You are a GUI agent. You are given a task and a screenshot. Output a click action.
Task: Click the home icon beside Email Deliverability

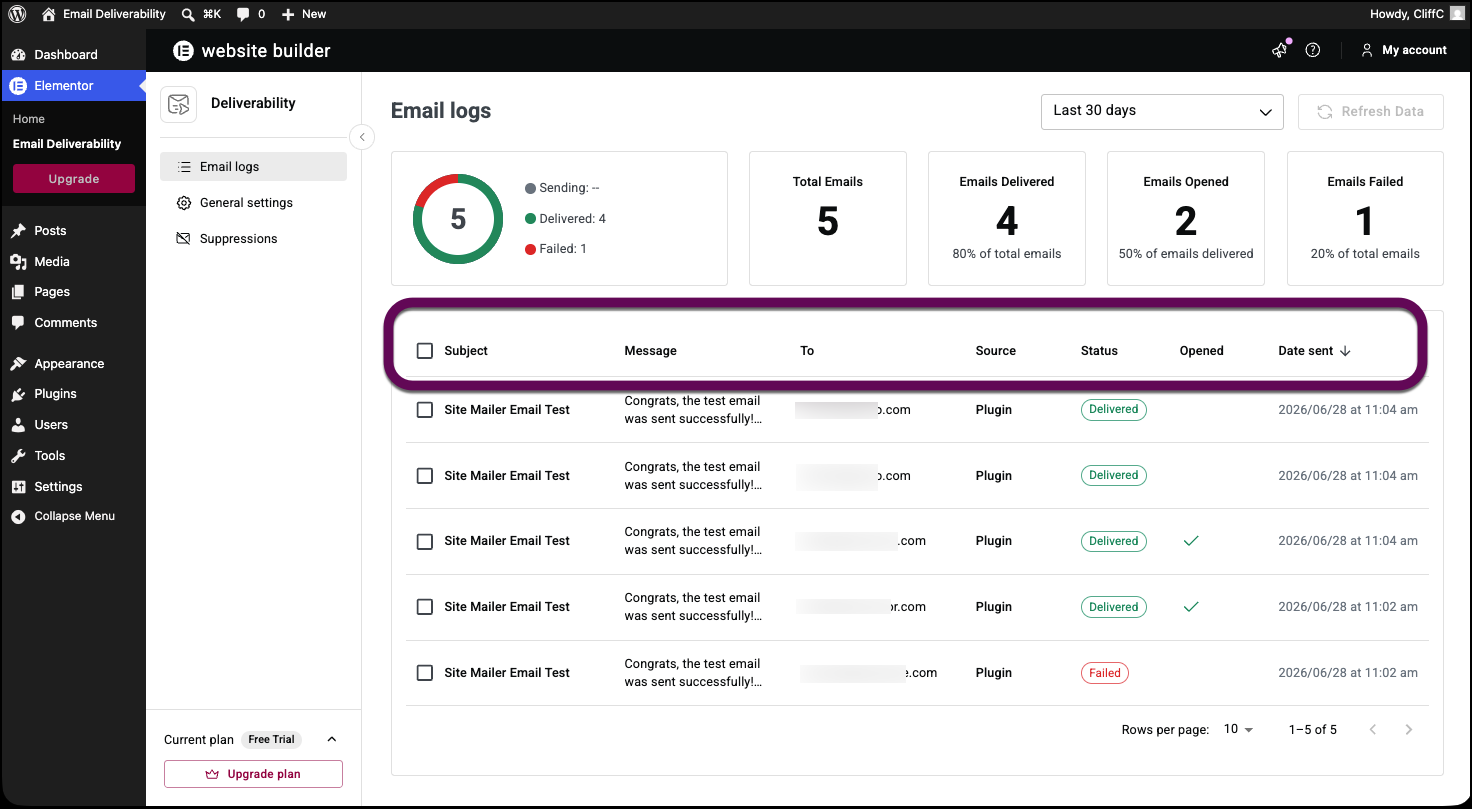49,14
